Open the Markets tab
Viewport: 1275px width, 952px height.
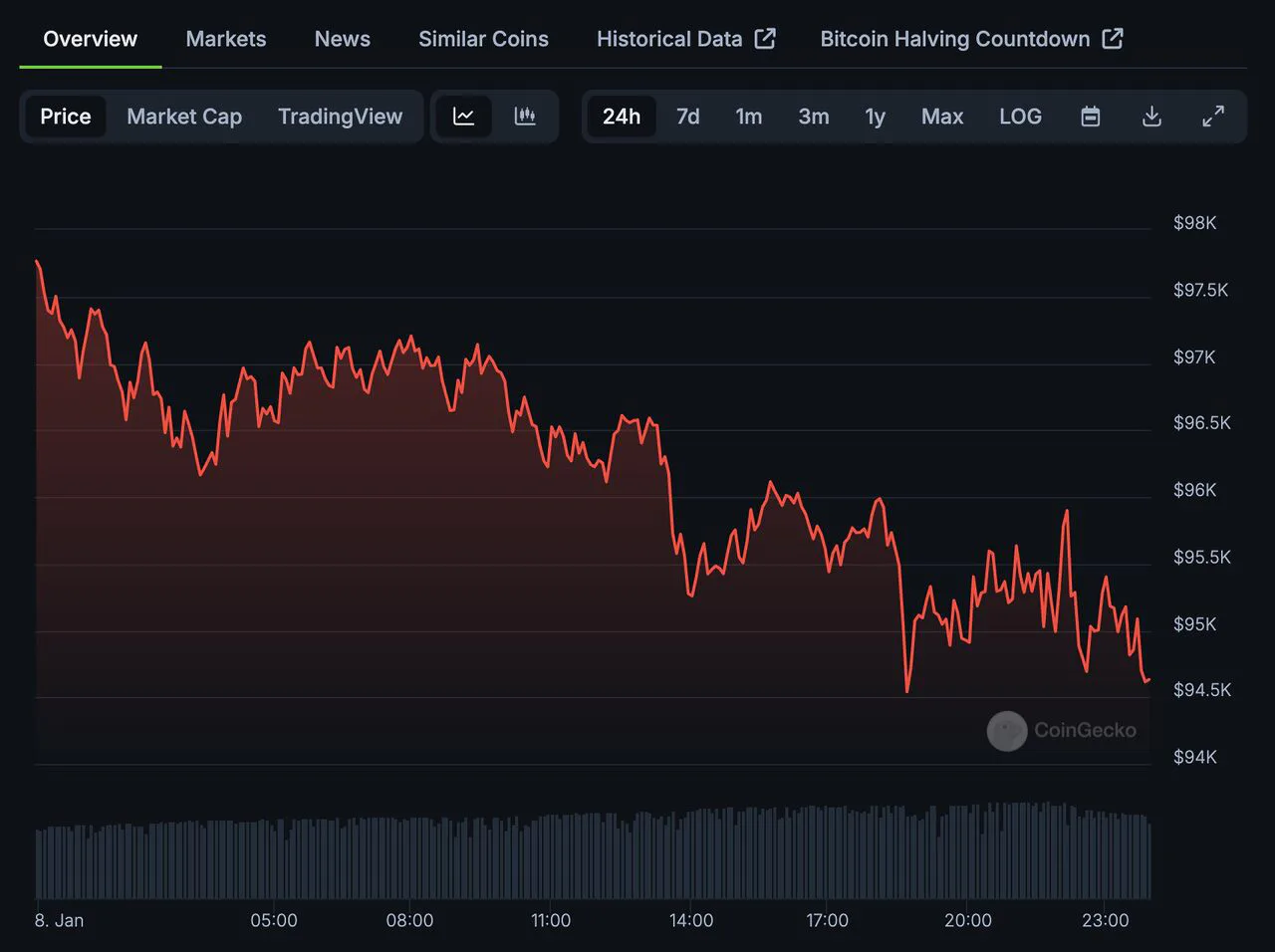coord(226,39)
